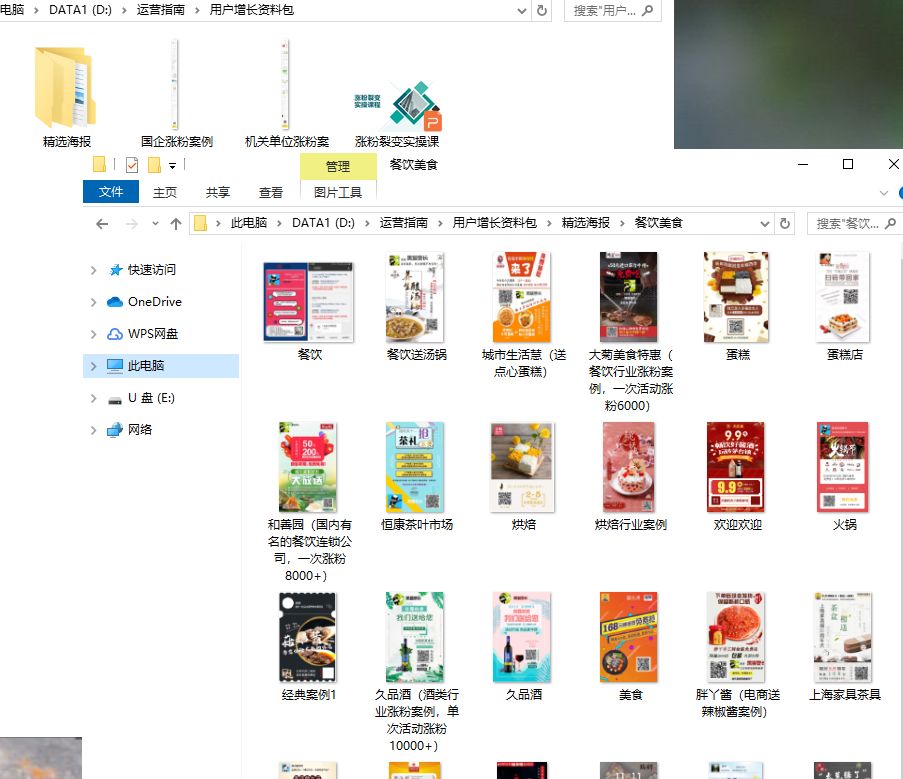Viewport: 903px width, 779px height.
Task: Click 餐饮美食 in address breadcrumb
Action: pyautogui.click(x=658, y=223)
